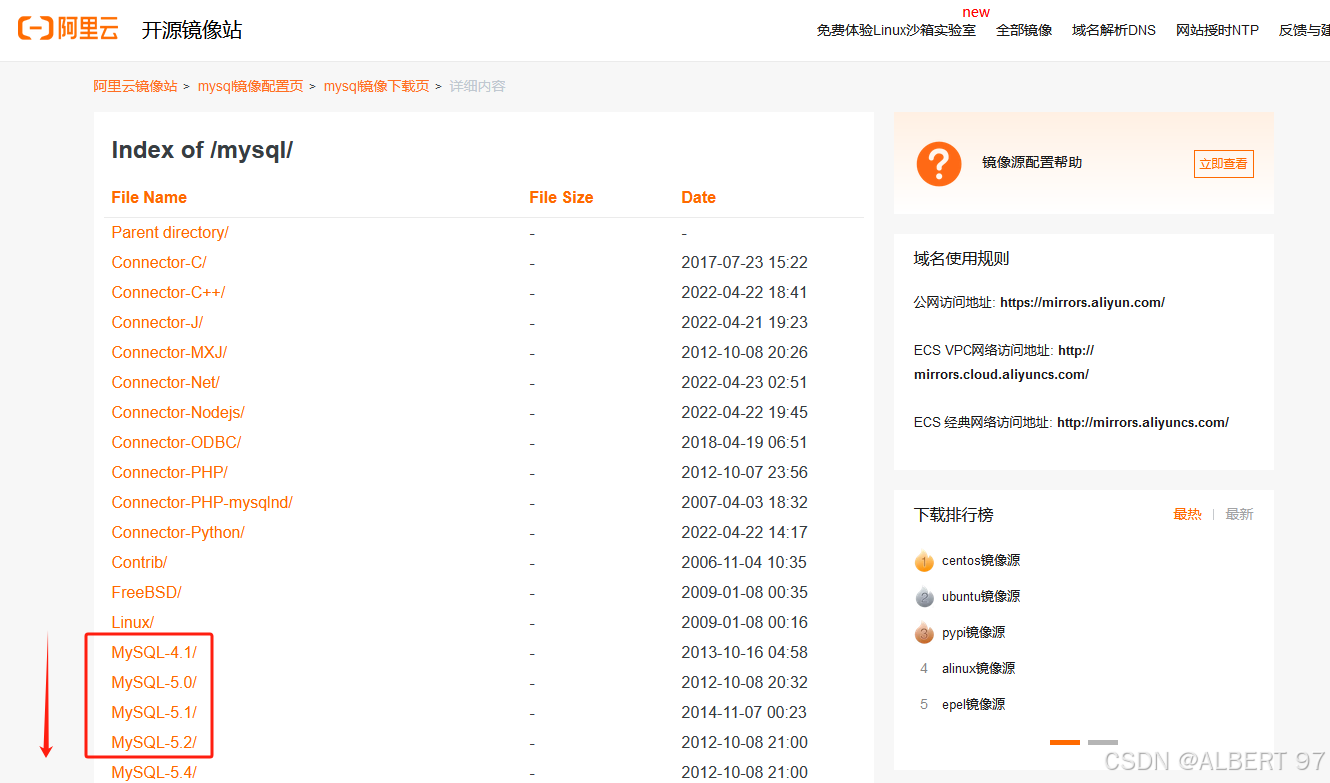This screenshot has width=1330, height=783.
Task: Open 全部镜像 in top navigation
Action: coord(1024,30)
